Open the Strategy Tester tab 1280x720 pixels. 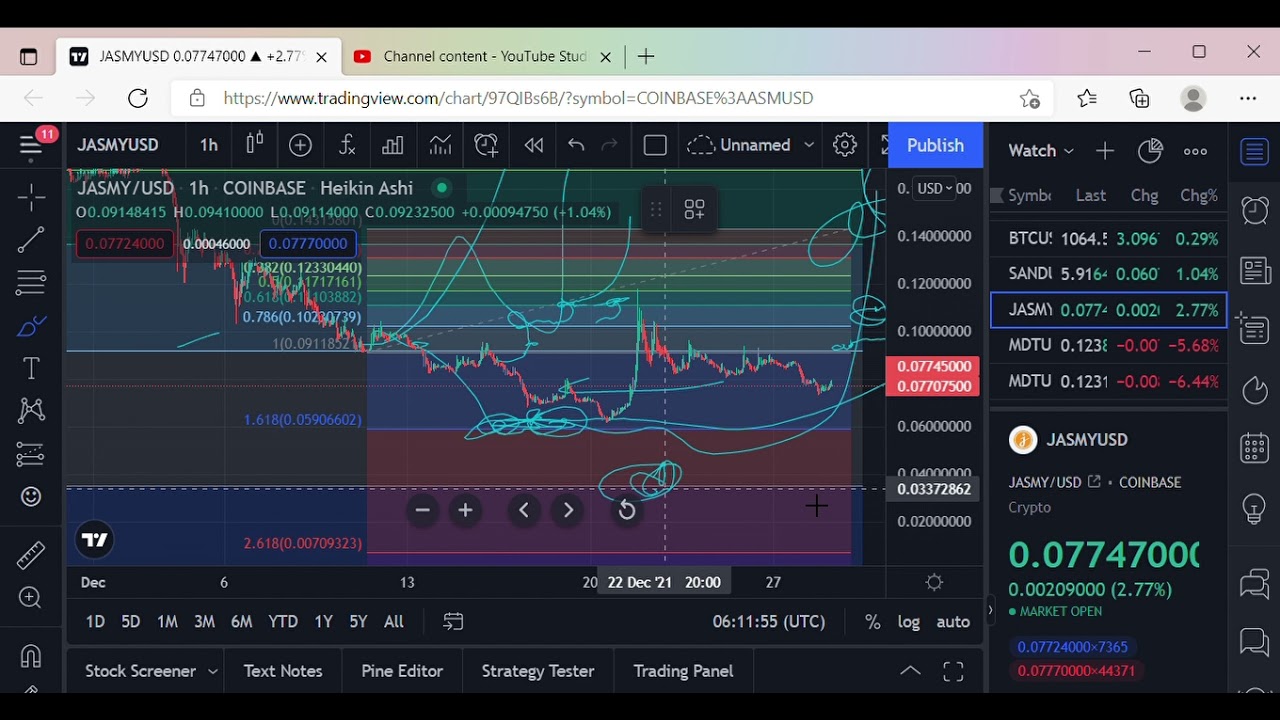coord(538,672)
